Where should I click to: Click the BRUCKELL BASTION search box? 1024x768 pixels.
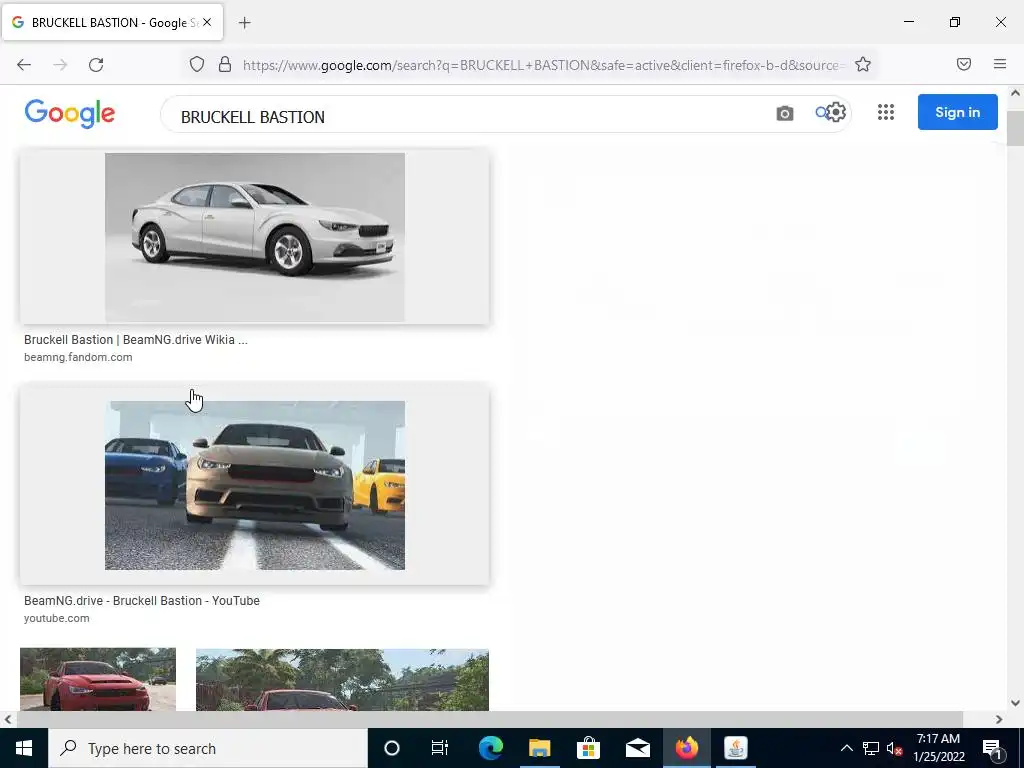[470, 116]
